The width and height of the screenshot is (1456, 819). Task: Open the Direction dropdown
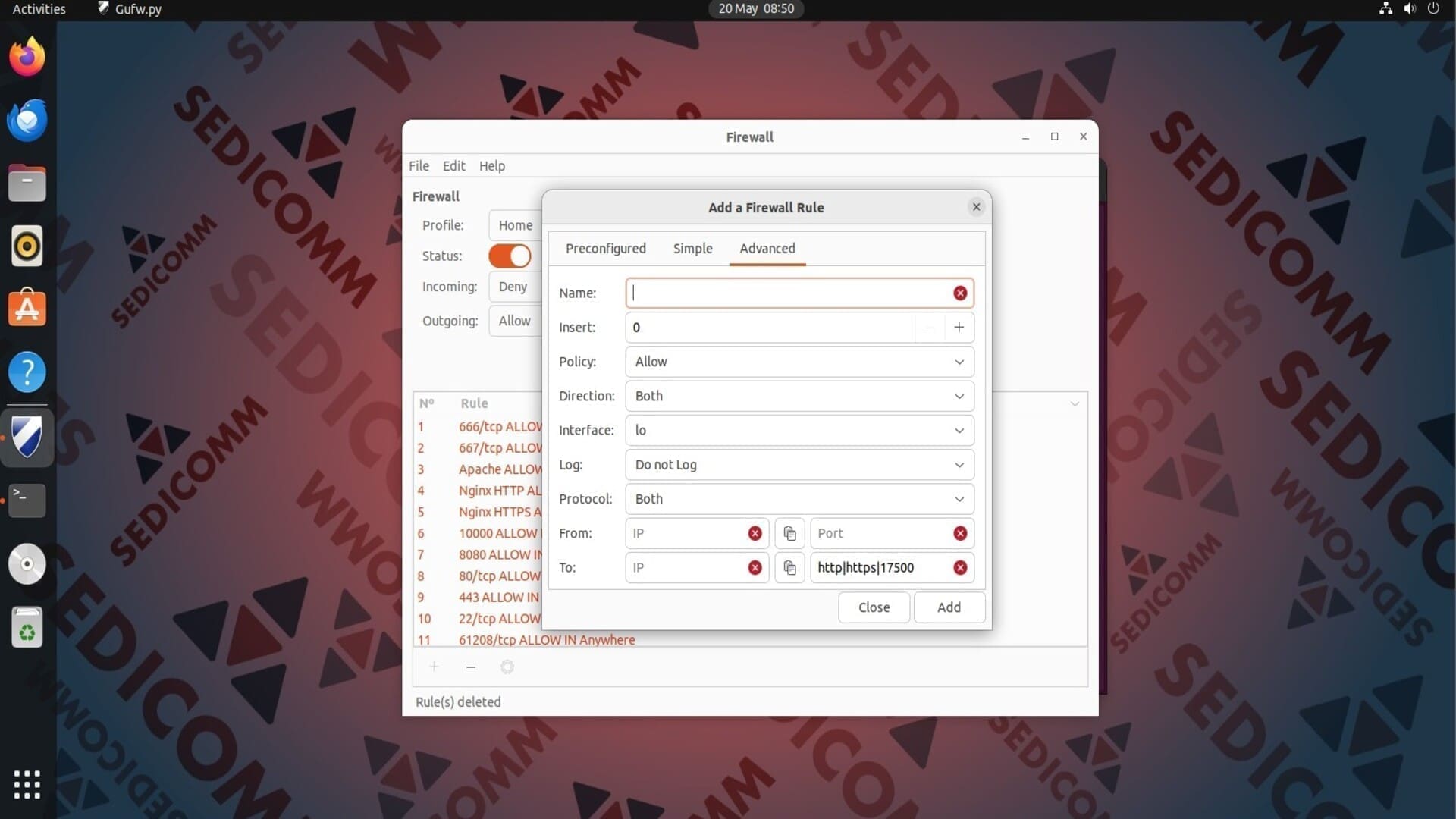coord(799,396)
